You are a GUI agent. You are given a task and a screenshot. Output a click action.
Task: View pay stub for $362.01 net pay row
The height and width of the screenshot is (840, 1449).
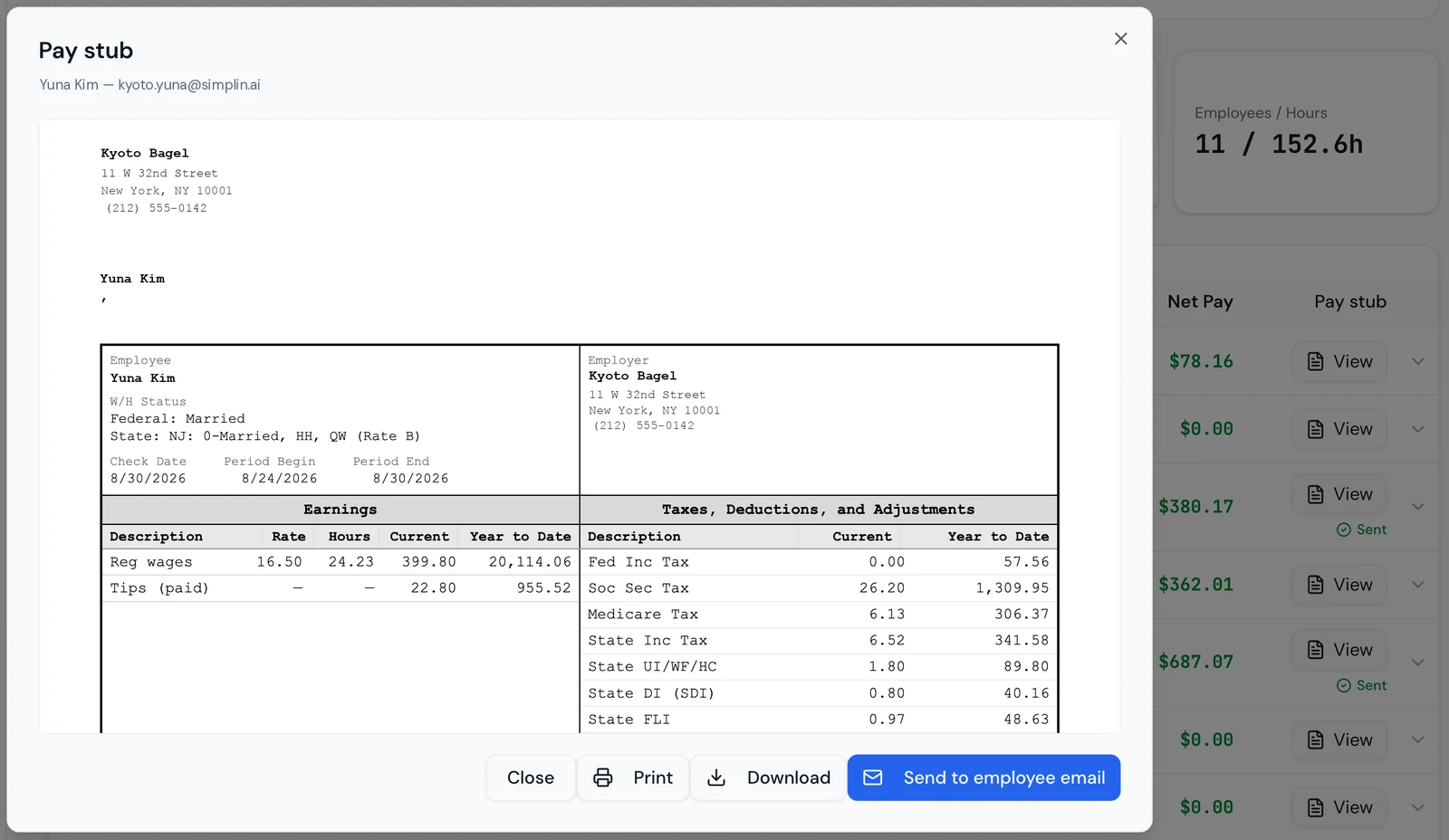(1339, 585)
